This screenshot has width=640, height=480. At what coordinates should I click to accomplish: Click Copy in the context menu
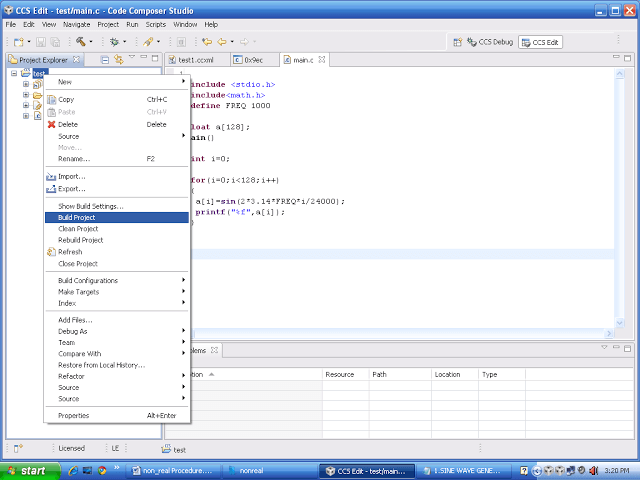[117, 100]
